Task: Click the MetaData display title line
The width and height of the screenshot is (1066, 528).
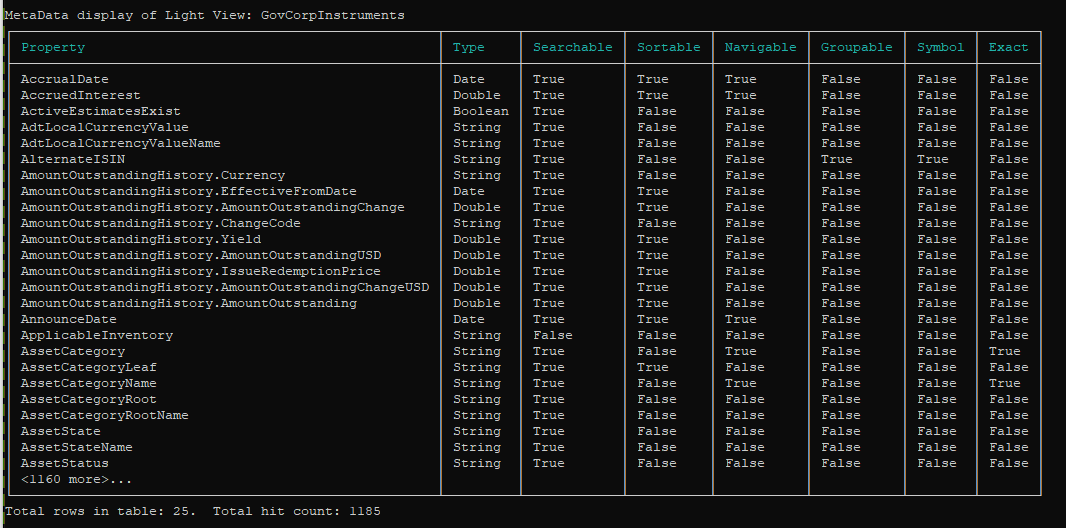Action: coord(205,15)
